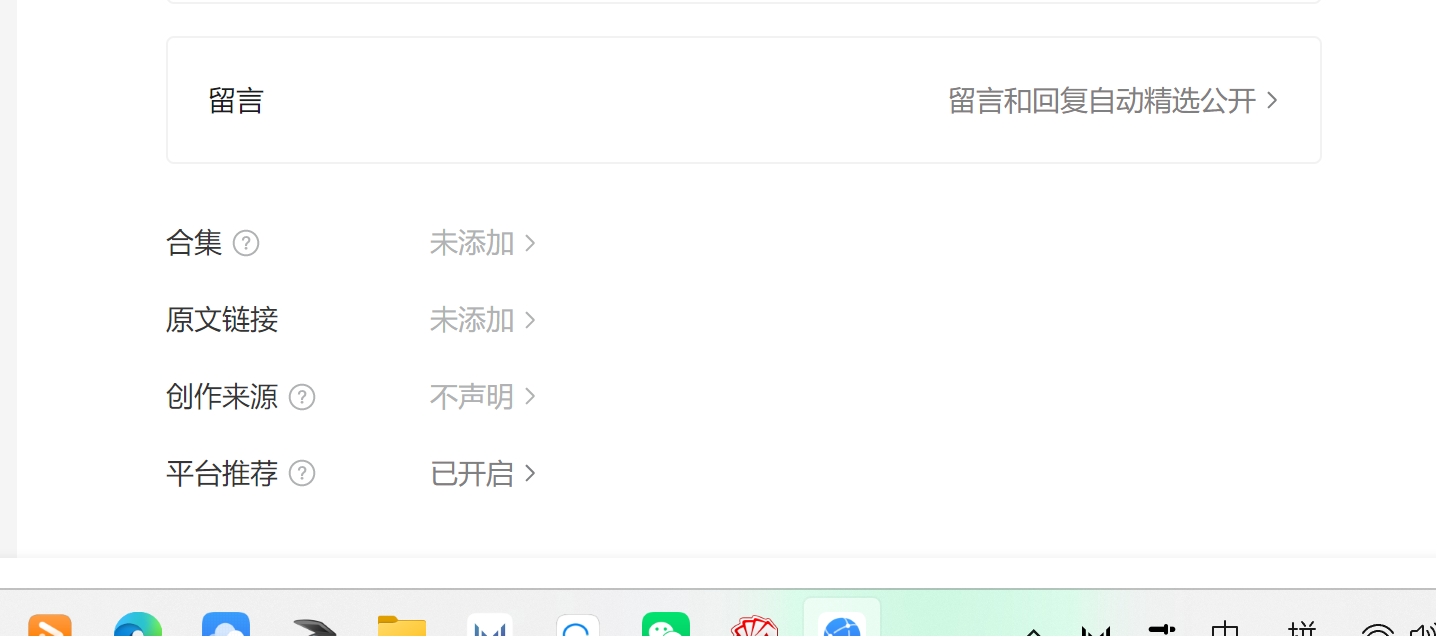Open 创作来源 不声明 selector
Viewport: 1436px width, 636px height.
(483, 397)
